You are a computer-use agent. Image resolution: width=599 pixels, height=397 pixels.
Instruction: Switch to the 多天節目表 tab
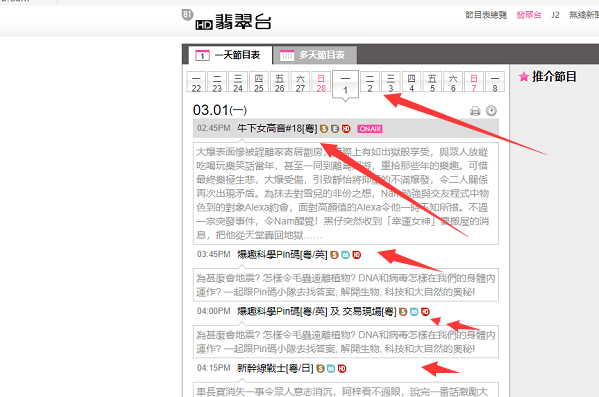pos(315,55)
